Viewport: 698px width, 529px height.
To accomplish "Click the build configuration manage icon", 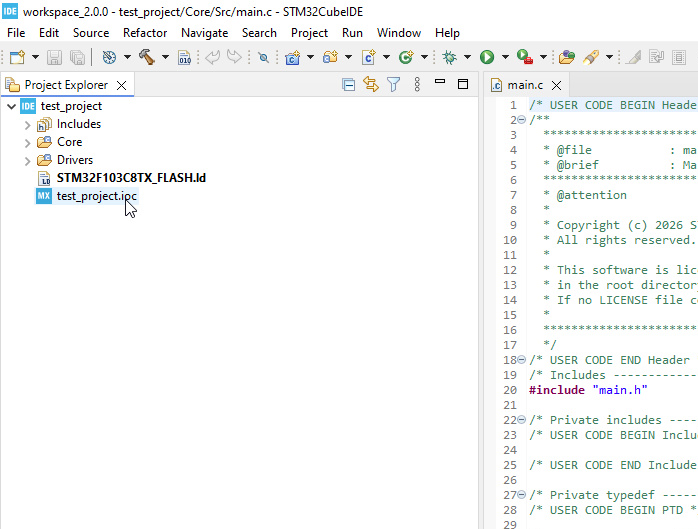I will pyautogui.click(x=109, y=57).
